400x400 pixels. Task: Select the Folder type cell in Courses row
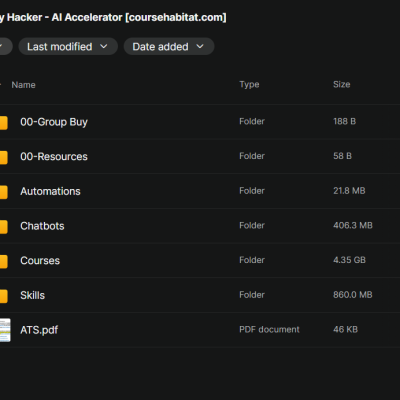coord(252,260)
